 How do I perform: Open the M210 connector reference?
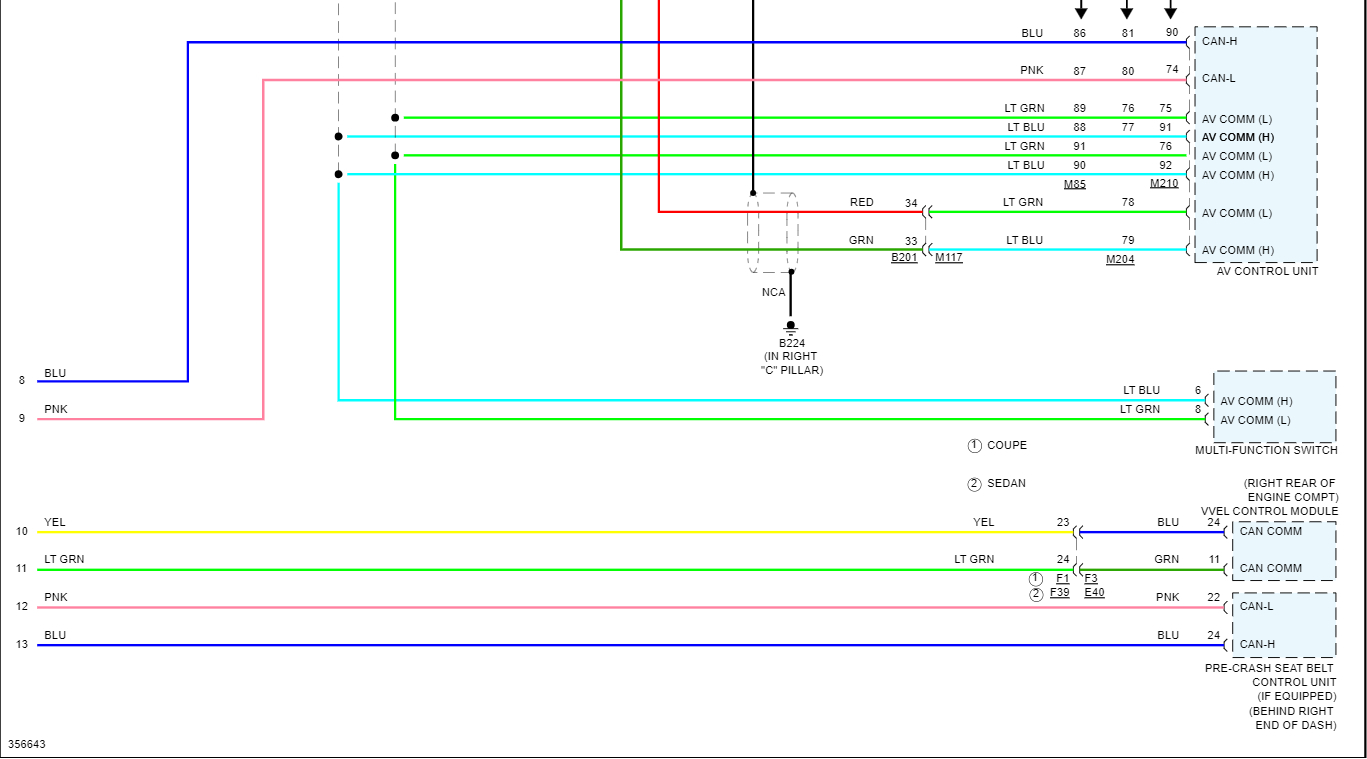click(1164, 184)
